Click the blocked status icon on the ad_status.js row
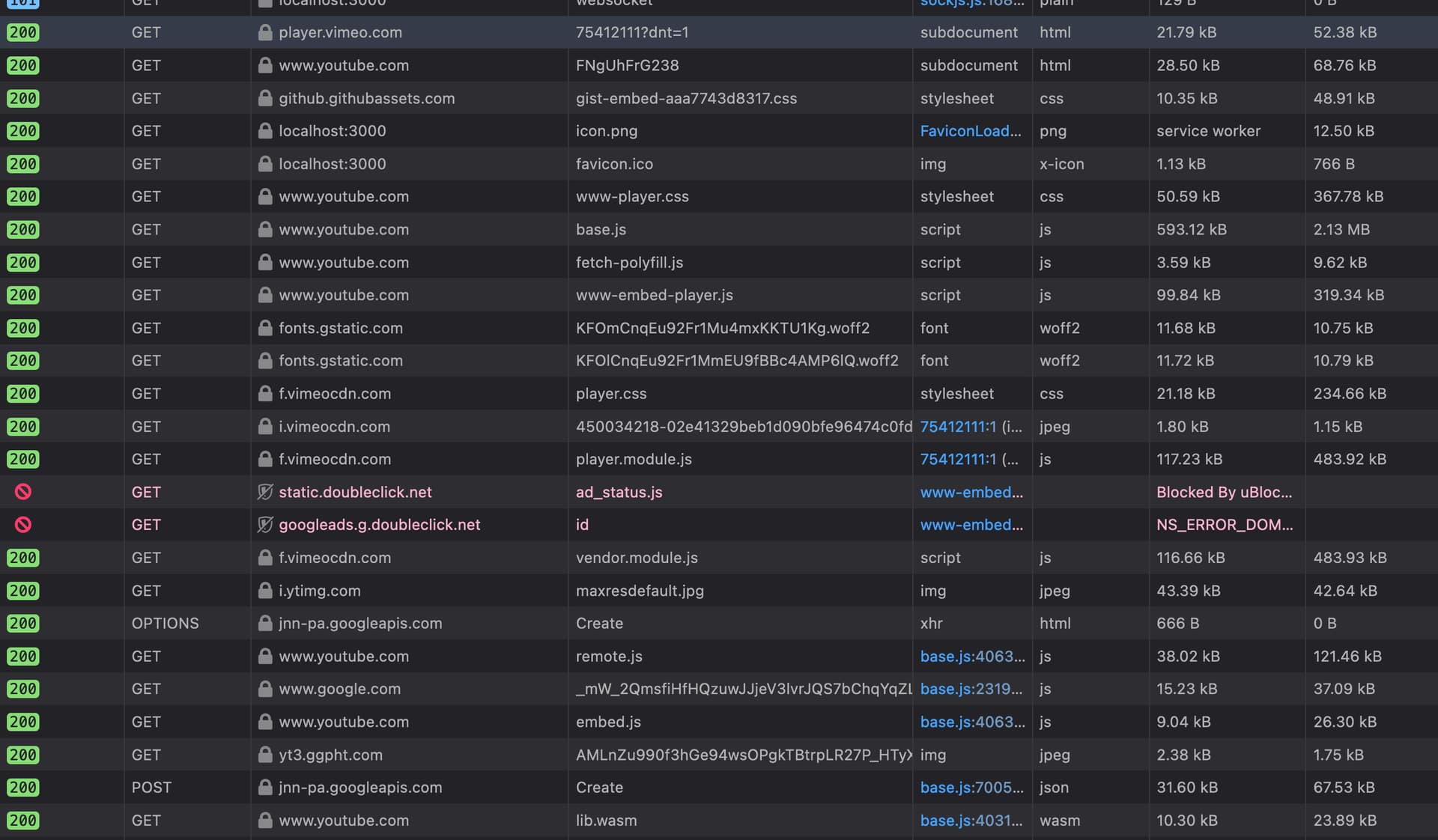This screenshot has height=840, width=1438. [x=23, y=492]
